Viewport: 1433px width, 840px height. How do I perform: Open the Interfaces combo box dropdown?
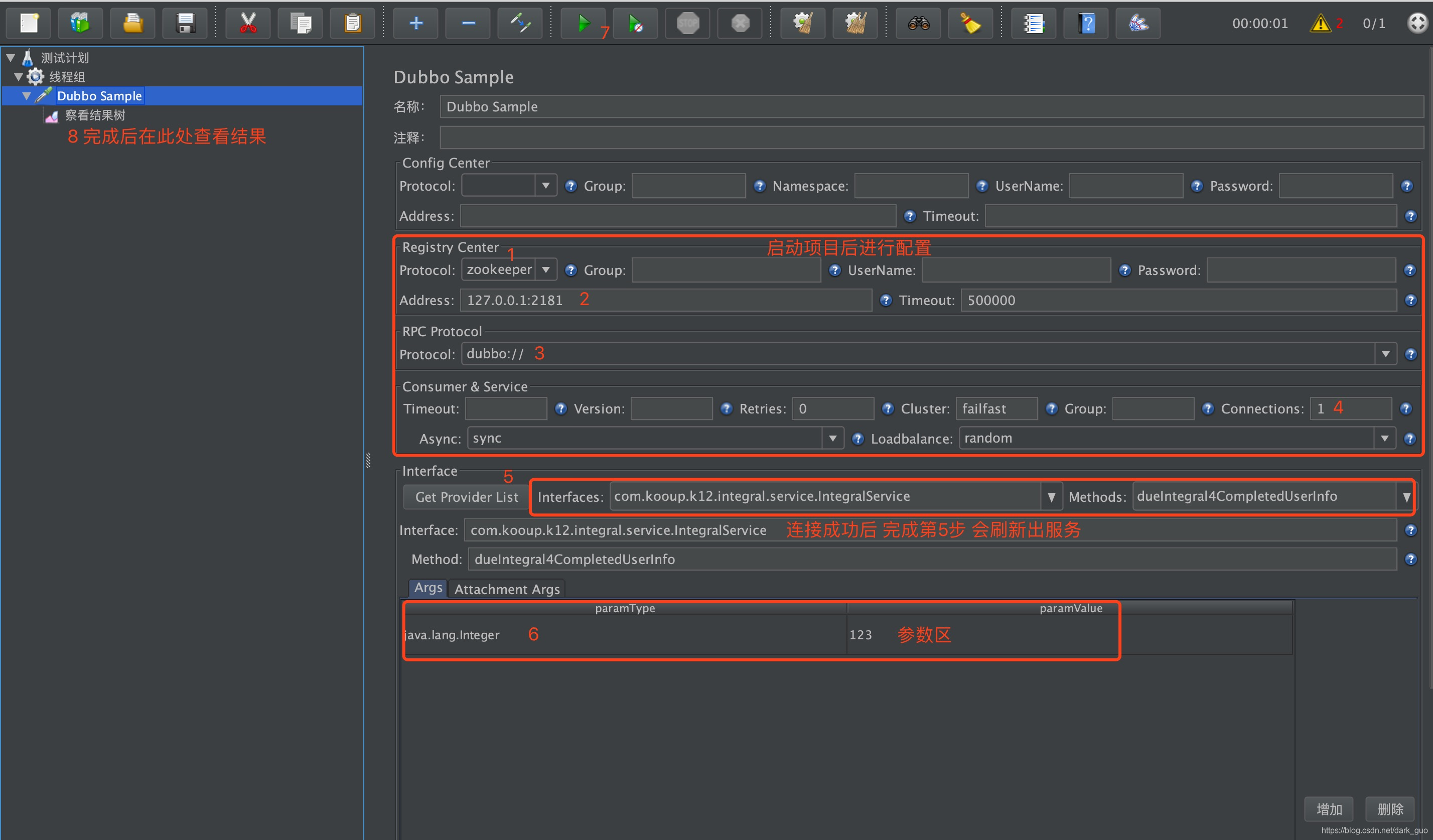point(1051,496)
